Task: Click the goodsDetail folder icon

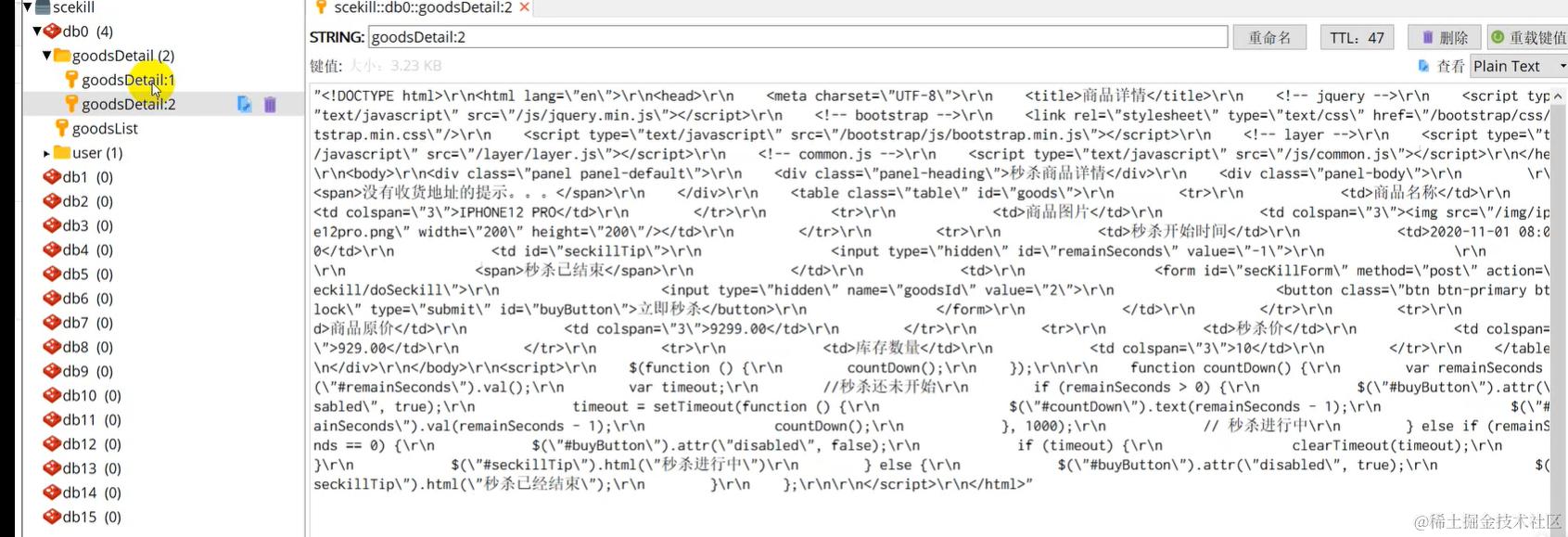Action: pyautogui.click(x=62, y=56)
